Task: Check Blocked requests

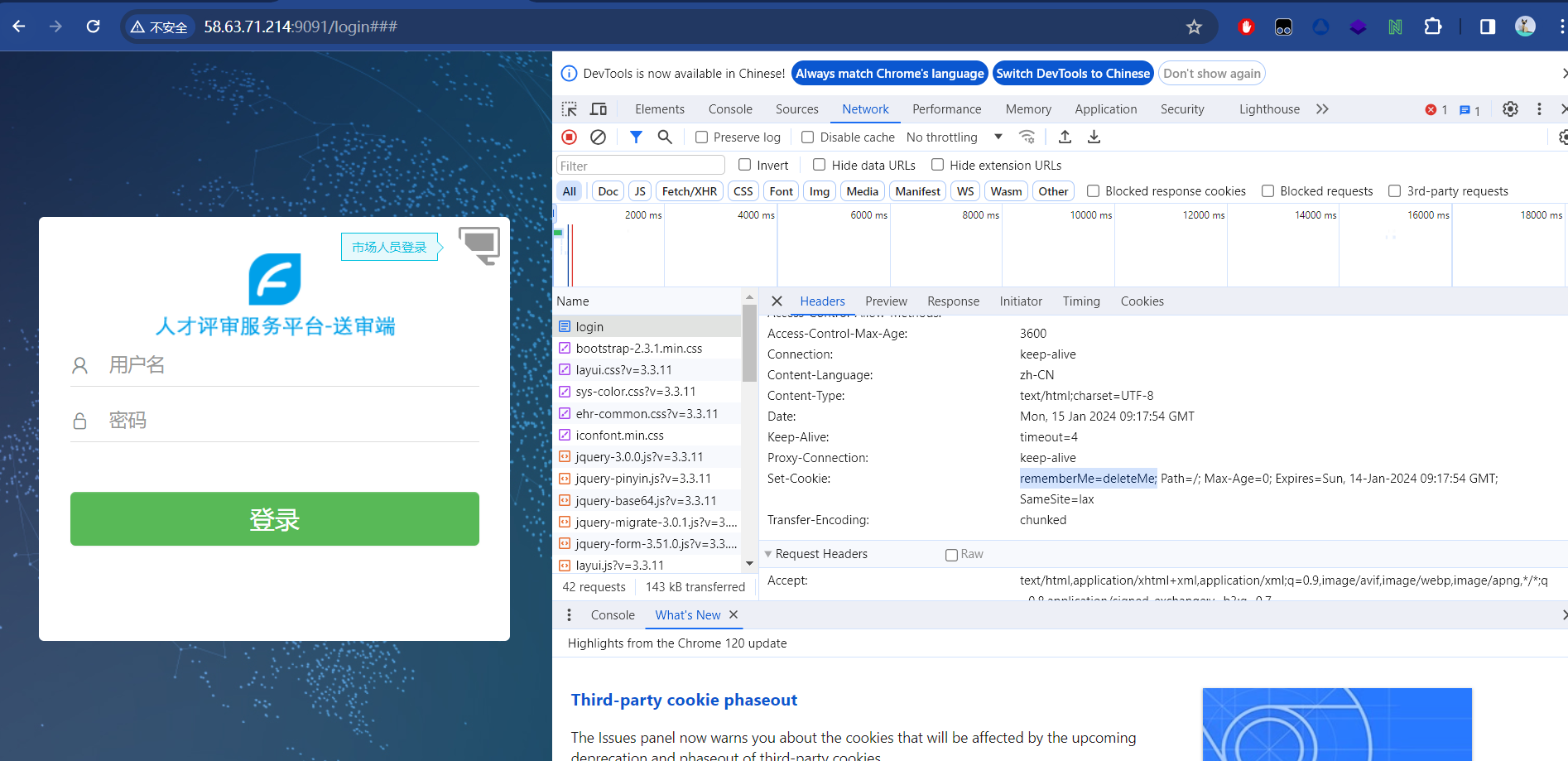Action: tap(1268, 191)
